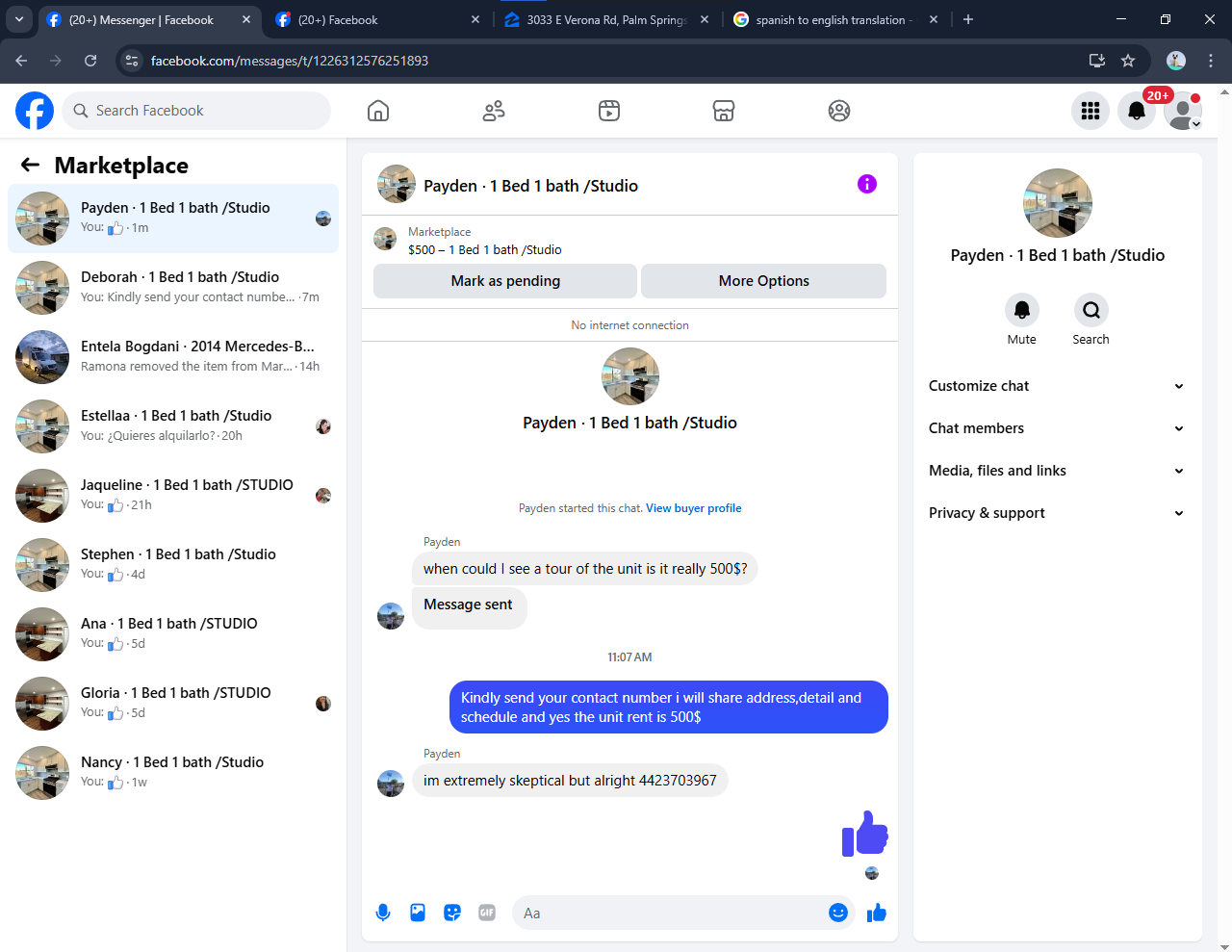Open Marketplace storefront icon in top navigation
Screen dimensions: 1232x952
tap(724, 111)
